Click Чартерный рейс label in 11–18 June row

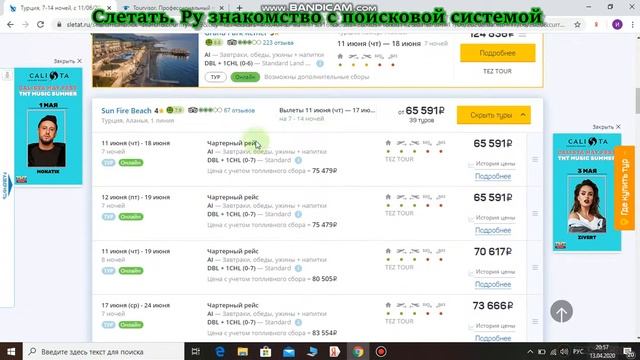(233, 143)
